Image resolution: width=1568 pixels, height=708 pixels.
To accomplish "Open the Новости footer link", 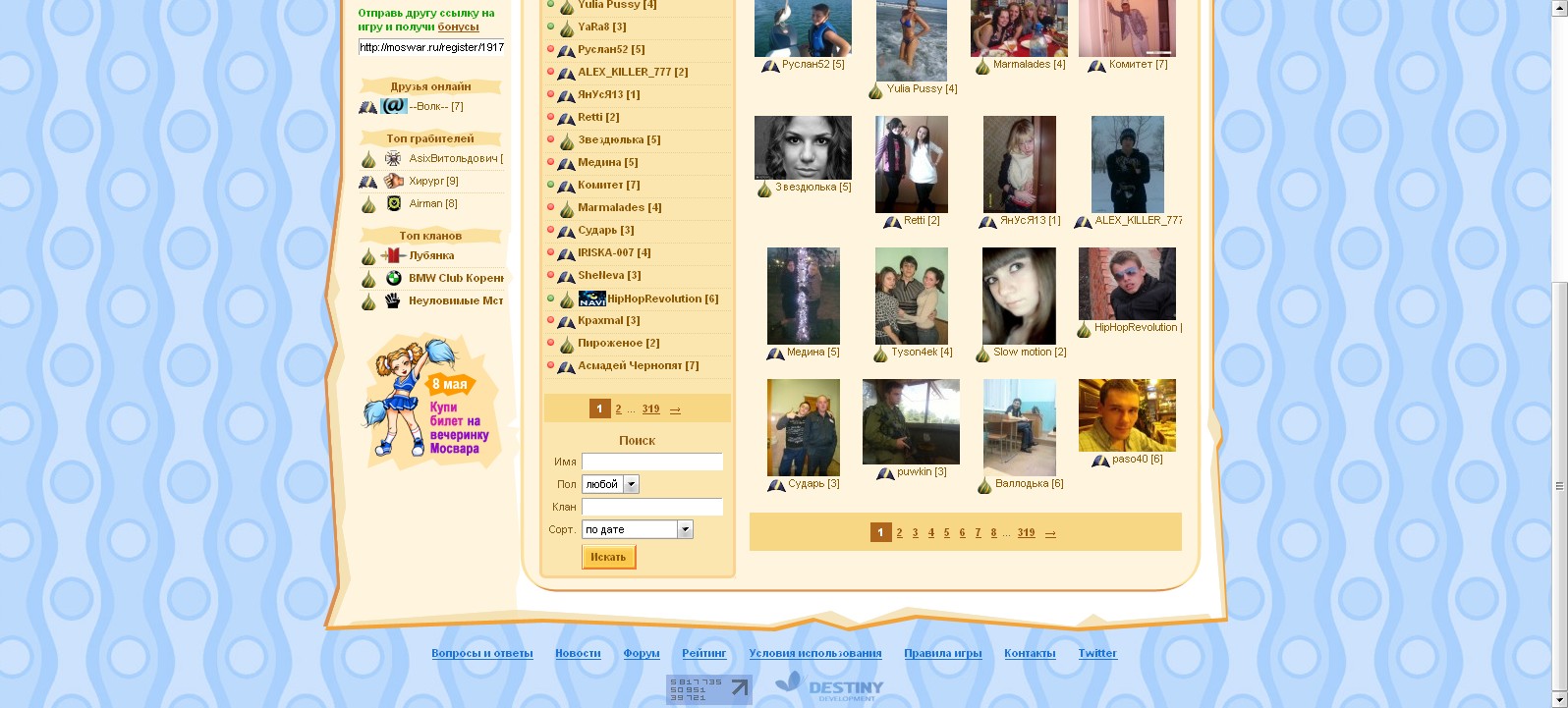I will pos(578,653).
